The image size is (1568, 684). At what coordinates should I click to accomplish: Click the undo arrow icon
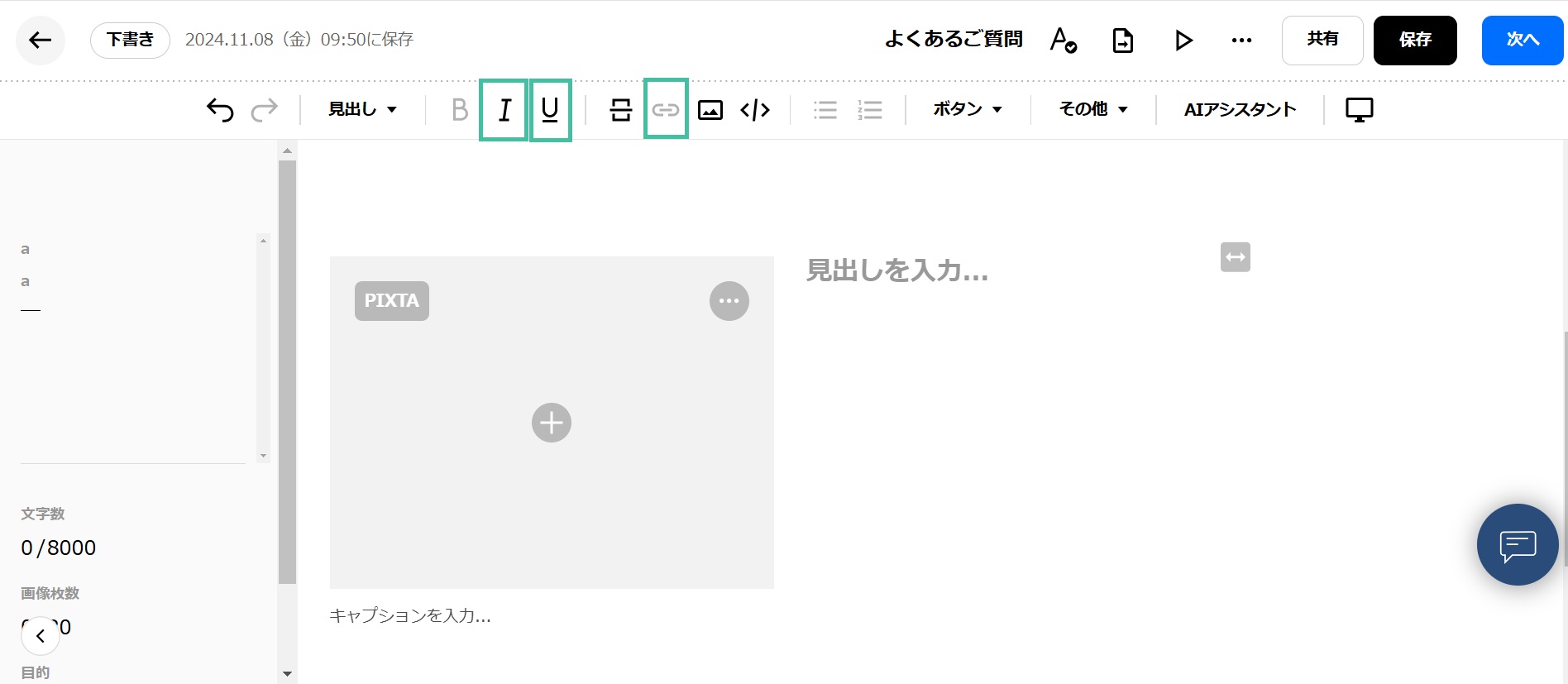220,109
